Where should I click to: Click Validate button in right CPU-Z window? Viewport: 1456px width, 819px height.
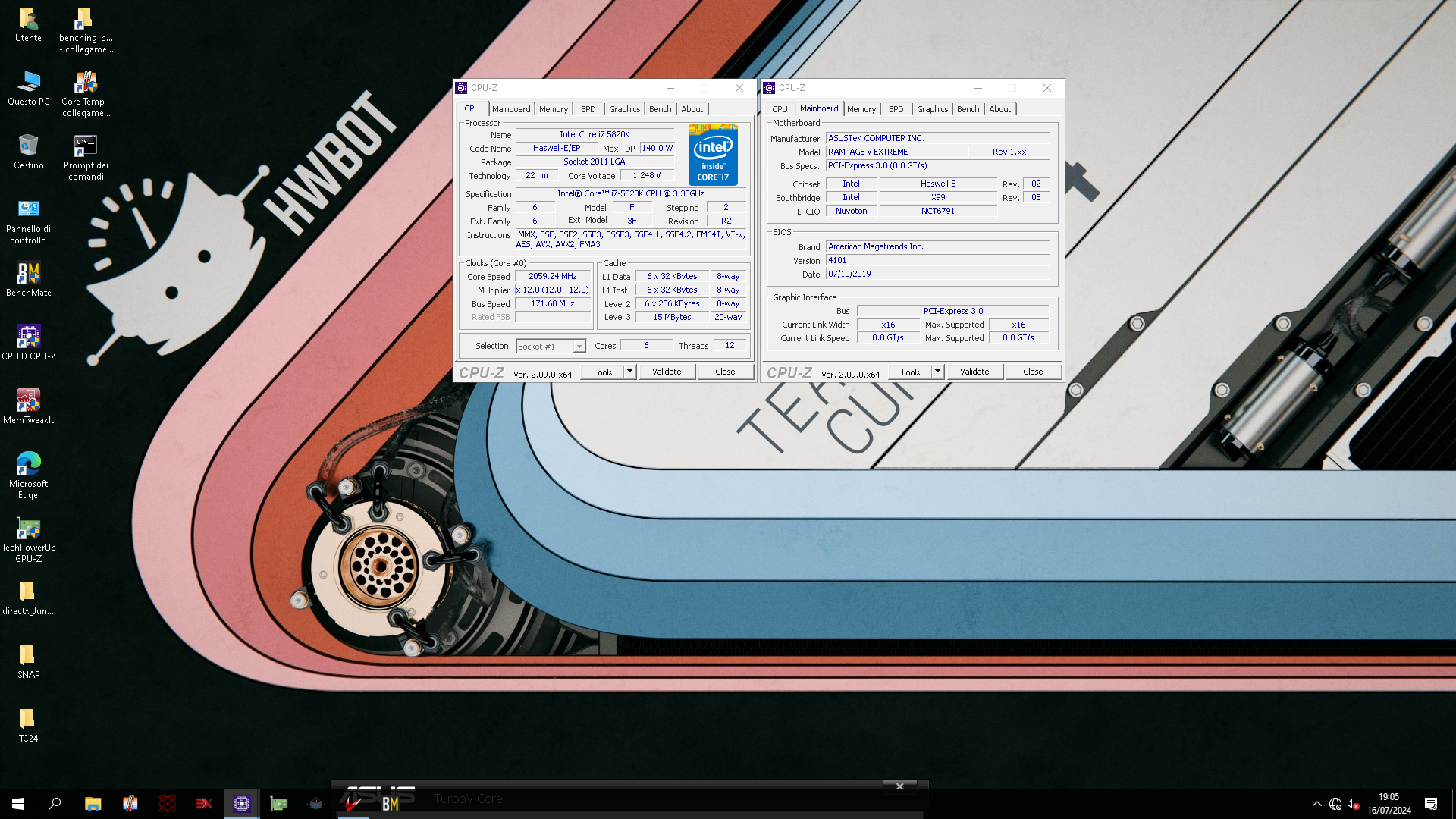click(974, 372)
